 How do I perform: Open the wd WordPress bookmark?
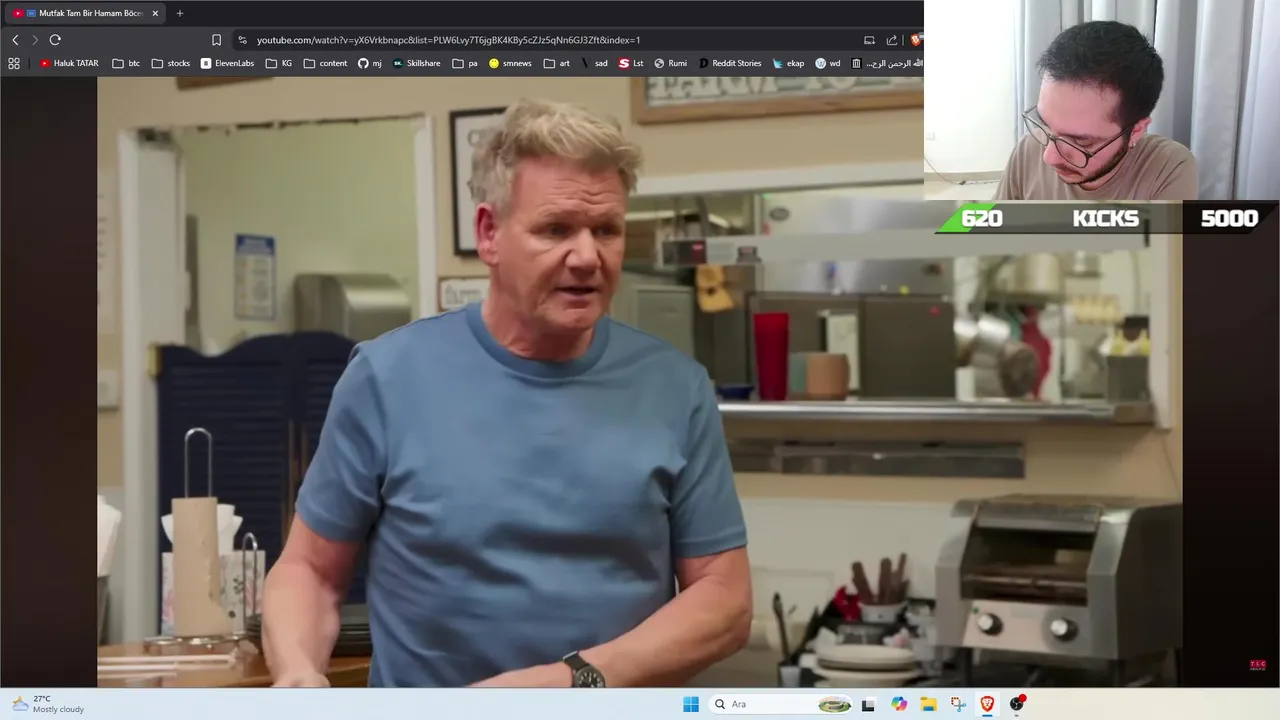(828, 63)
